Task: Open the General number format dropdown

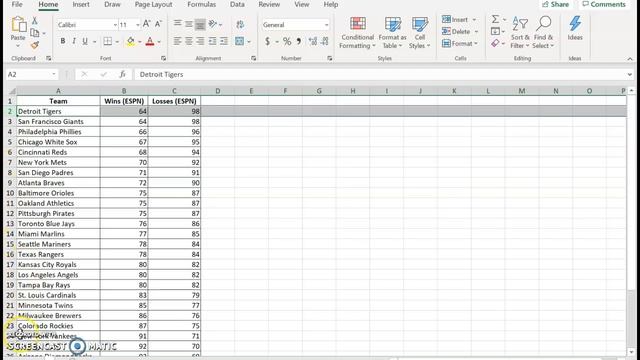Action: [x=326, y=25]
